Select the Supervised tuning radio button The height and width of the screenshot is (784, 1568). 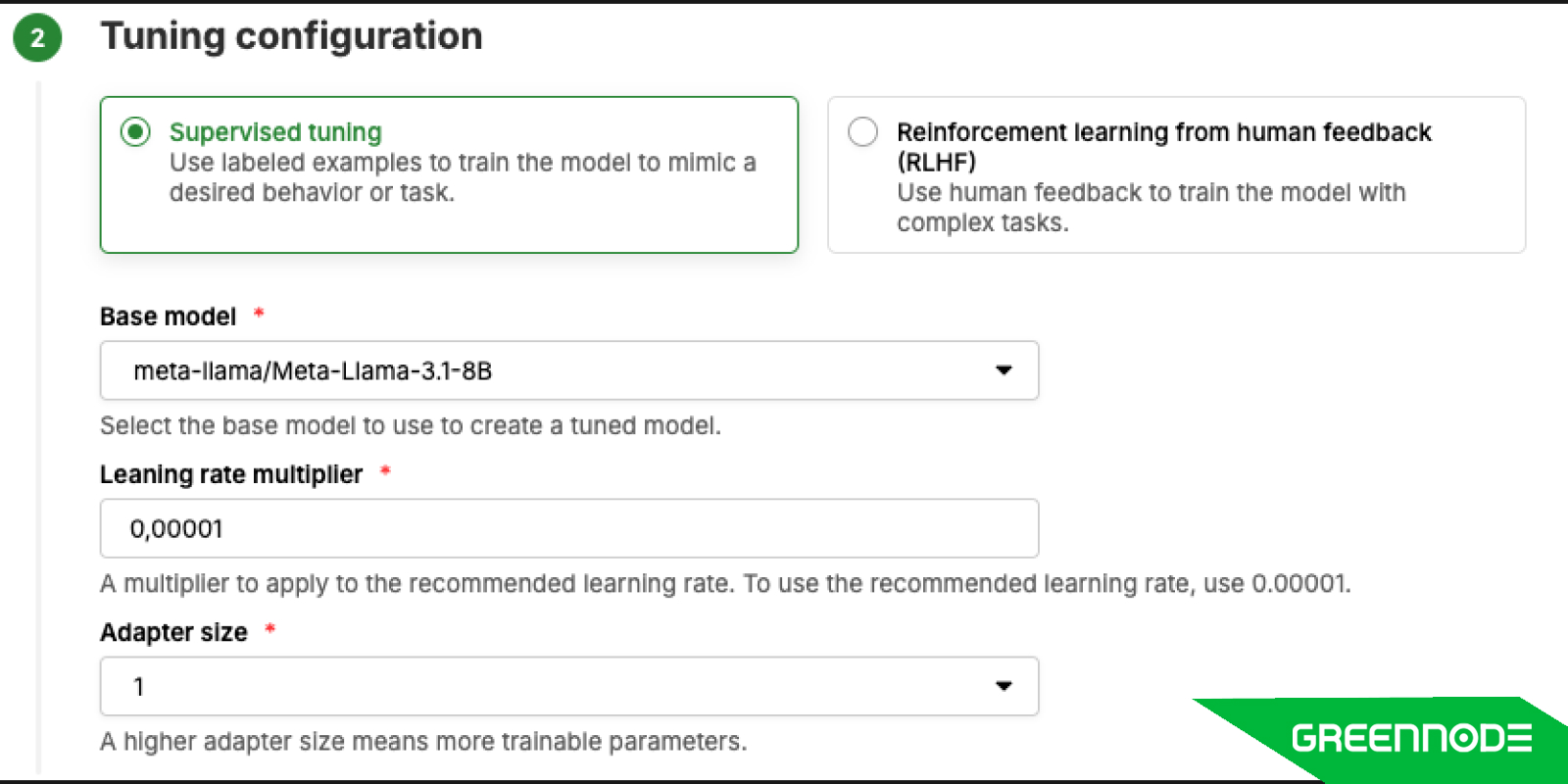(x=135, y=131)
